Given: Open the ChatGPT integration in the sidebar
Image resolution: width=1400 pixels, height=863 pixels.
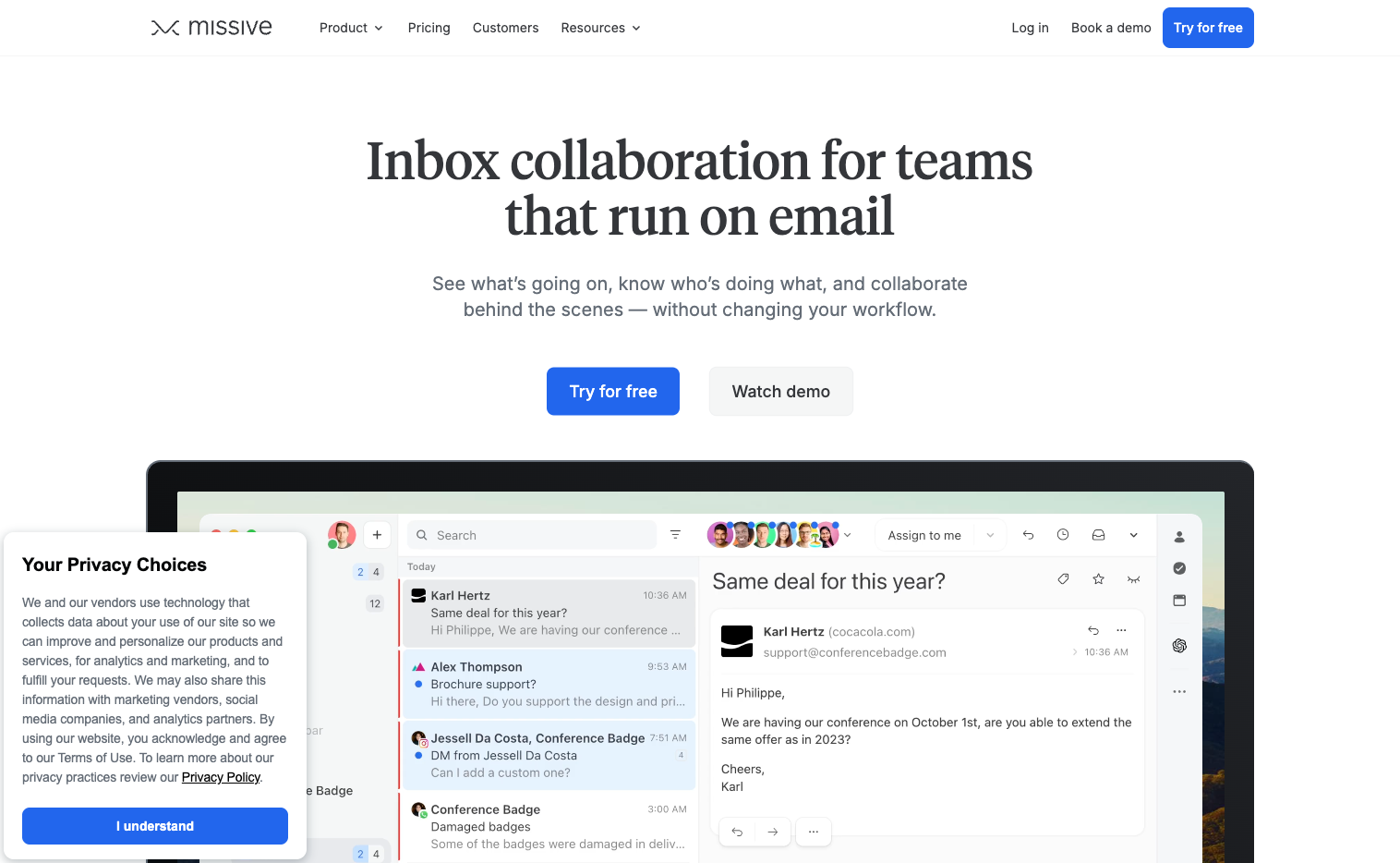Looking at the screenshot, I should click(x=1179, y=645).
